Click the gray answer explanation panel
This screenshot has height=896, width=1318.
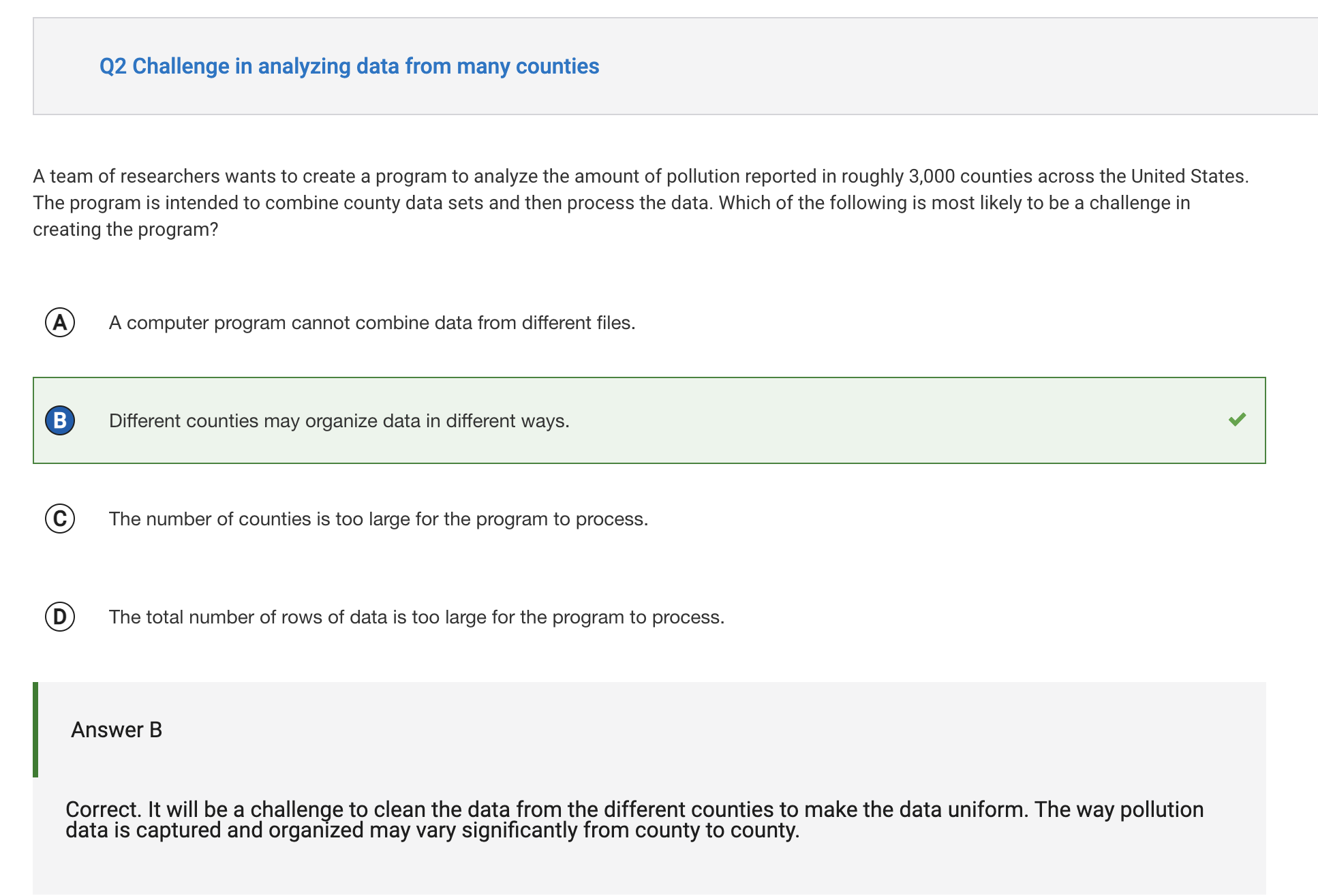pyautogui.click(x=649, y=789)
